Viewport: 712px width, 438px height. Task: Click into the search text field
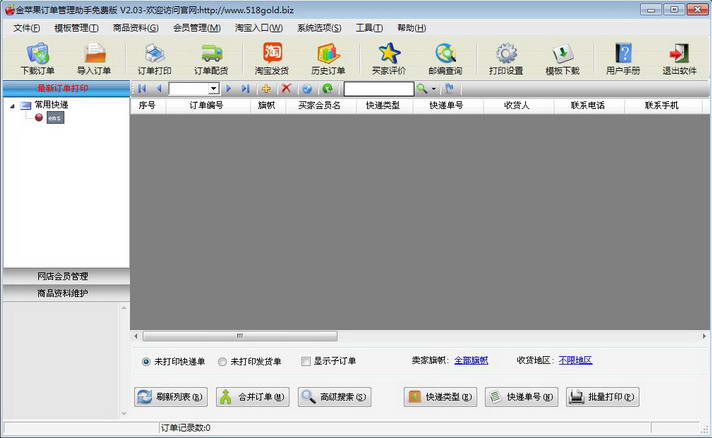pyautogui.click(x=379, y=89)
